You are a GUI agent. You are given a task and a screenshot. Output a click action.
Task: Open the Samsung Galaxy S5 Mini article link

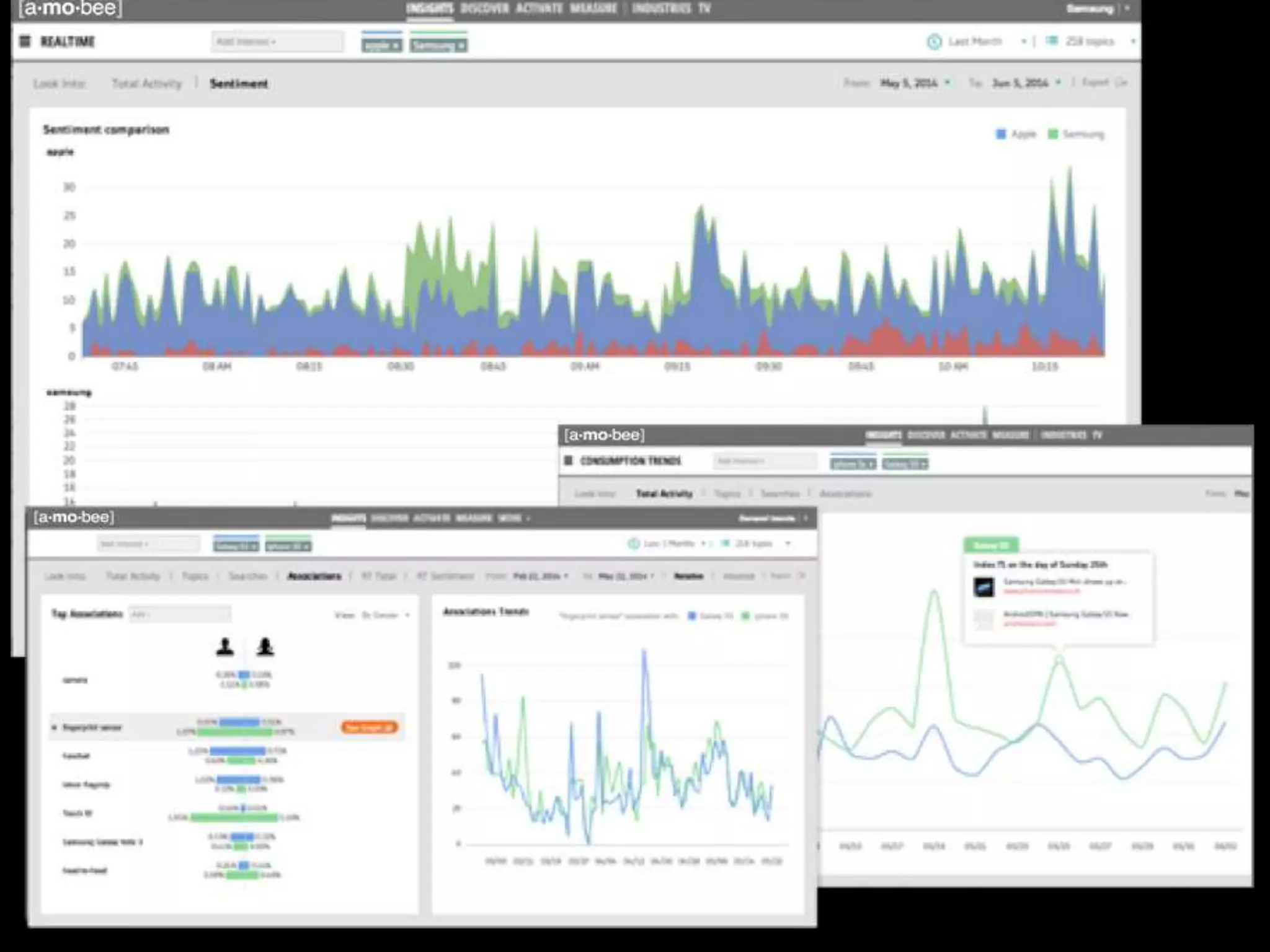[x=1064, y=582]
